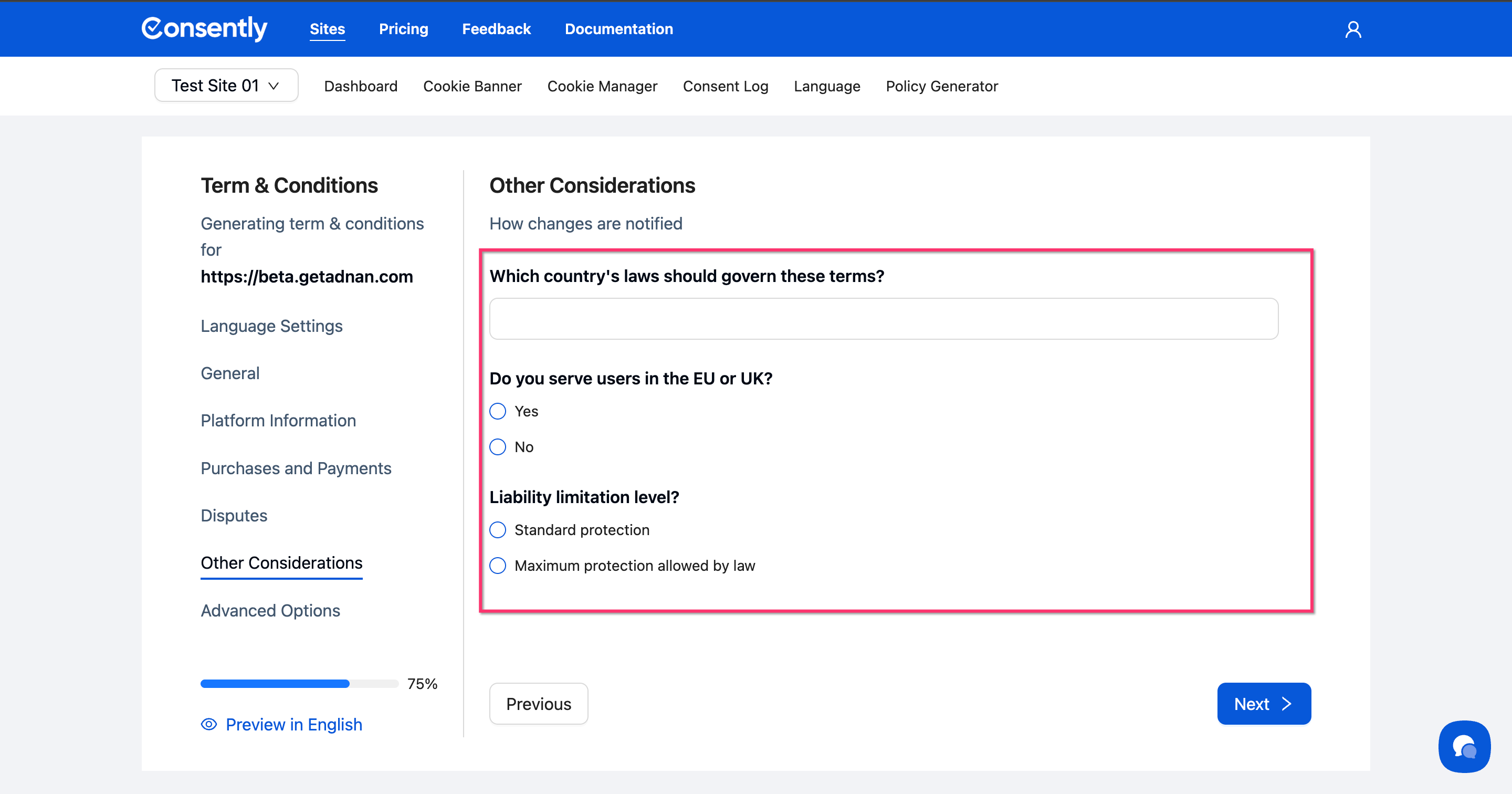Select Yes for serving EU or UK users
1512x794 pixels.
[x=498, y=411]
